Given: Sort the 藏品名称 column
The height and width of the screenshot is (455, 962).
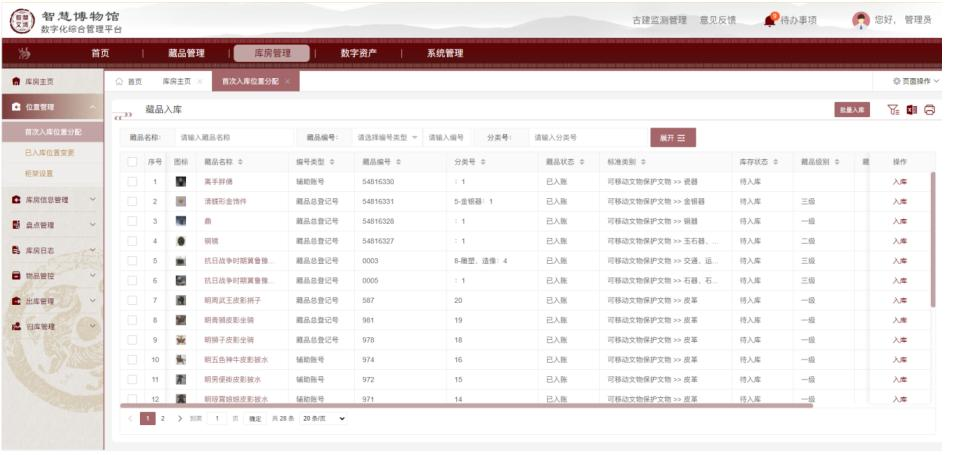Looking at the screenshot, I should coord(240,161).
